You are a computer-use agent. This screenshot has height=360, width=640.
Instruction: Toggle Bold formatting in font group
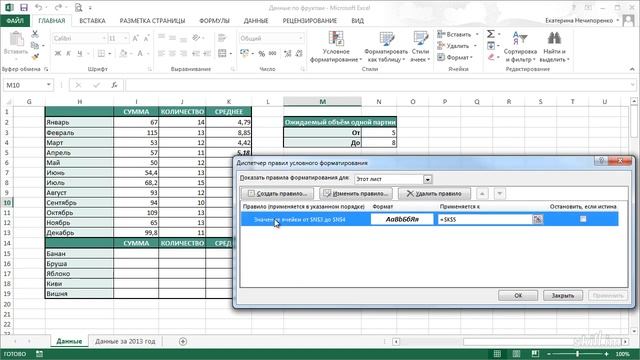(58, 53)
